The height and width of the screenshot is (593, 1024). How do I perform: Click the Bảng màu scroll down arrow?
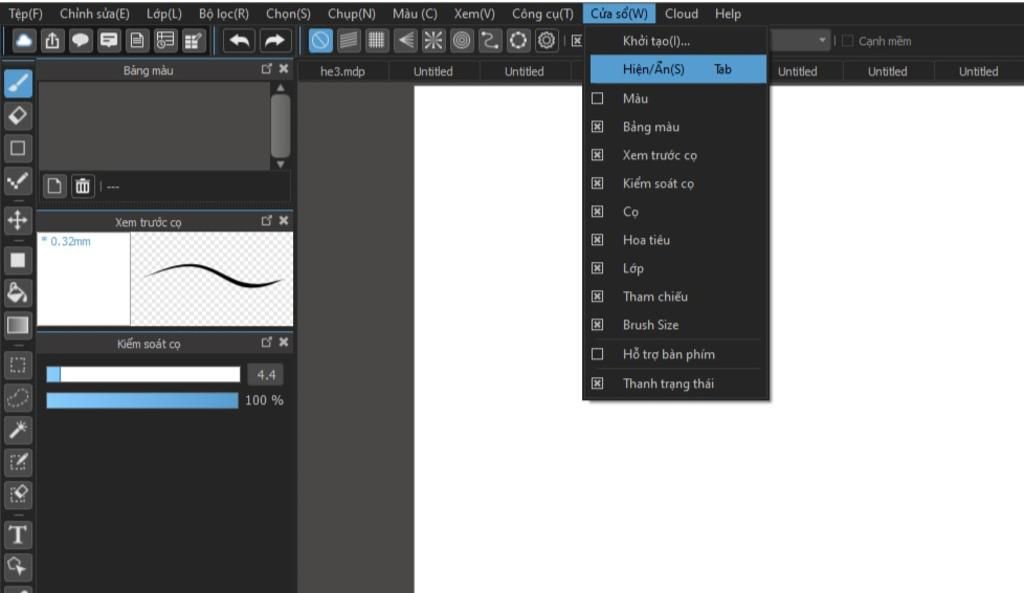280,165
